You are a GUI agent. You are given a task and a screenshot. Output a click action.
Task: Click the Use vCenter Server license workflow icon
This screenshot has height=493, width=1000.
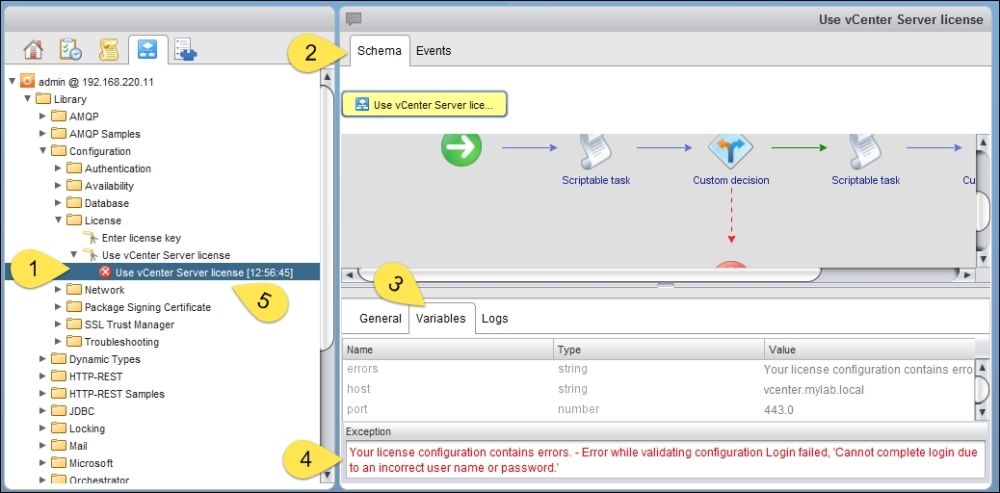(x=91, y=255)
